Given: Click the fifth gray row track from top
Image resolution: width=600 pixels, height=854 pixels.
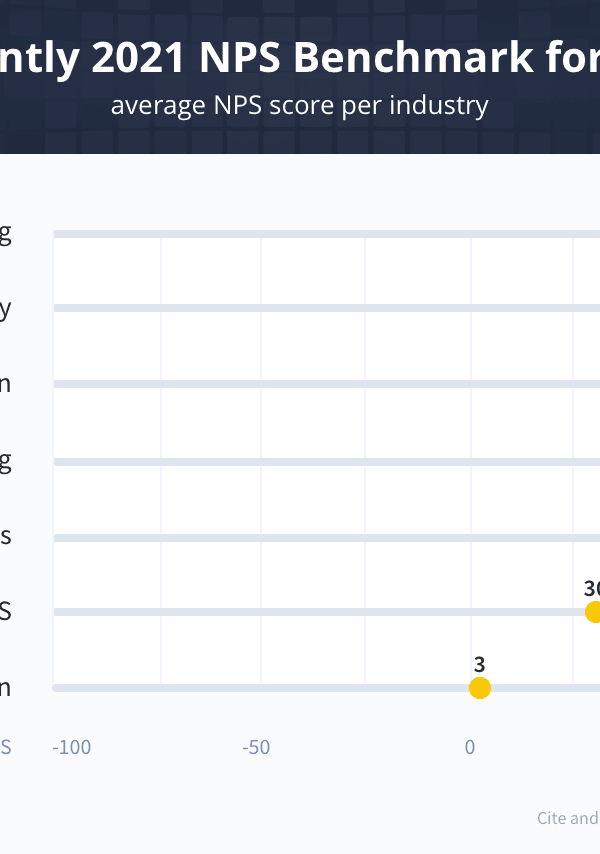Looking at the screenshot, I should pos(327,538).
